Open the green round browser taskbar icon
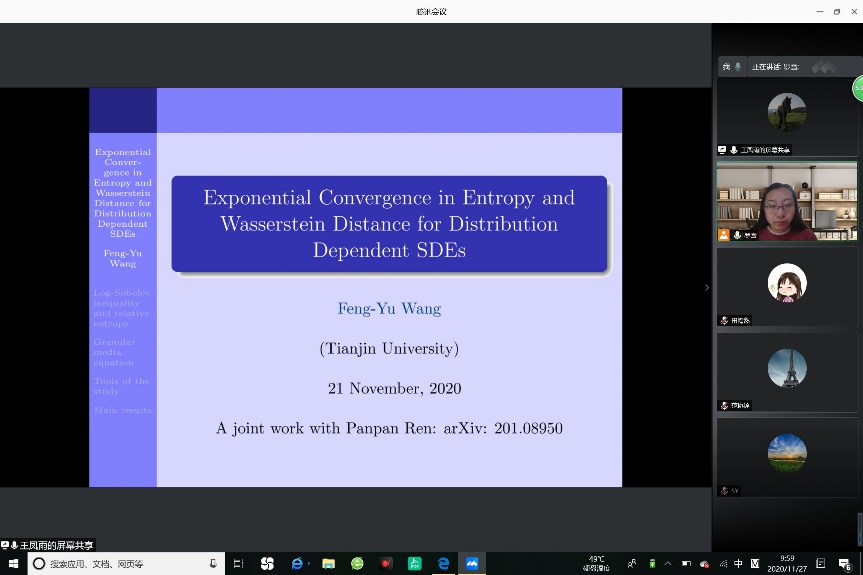This screenshot has height=575, width=863. coord(357,564)
